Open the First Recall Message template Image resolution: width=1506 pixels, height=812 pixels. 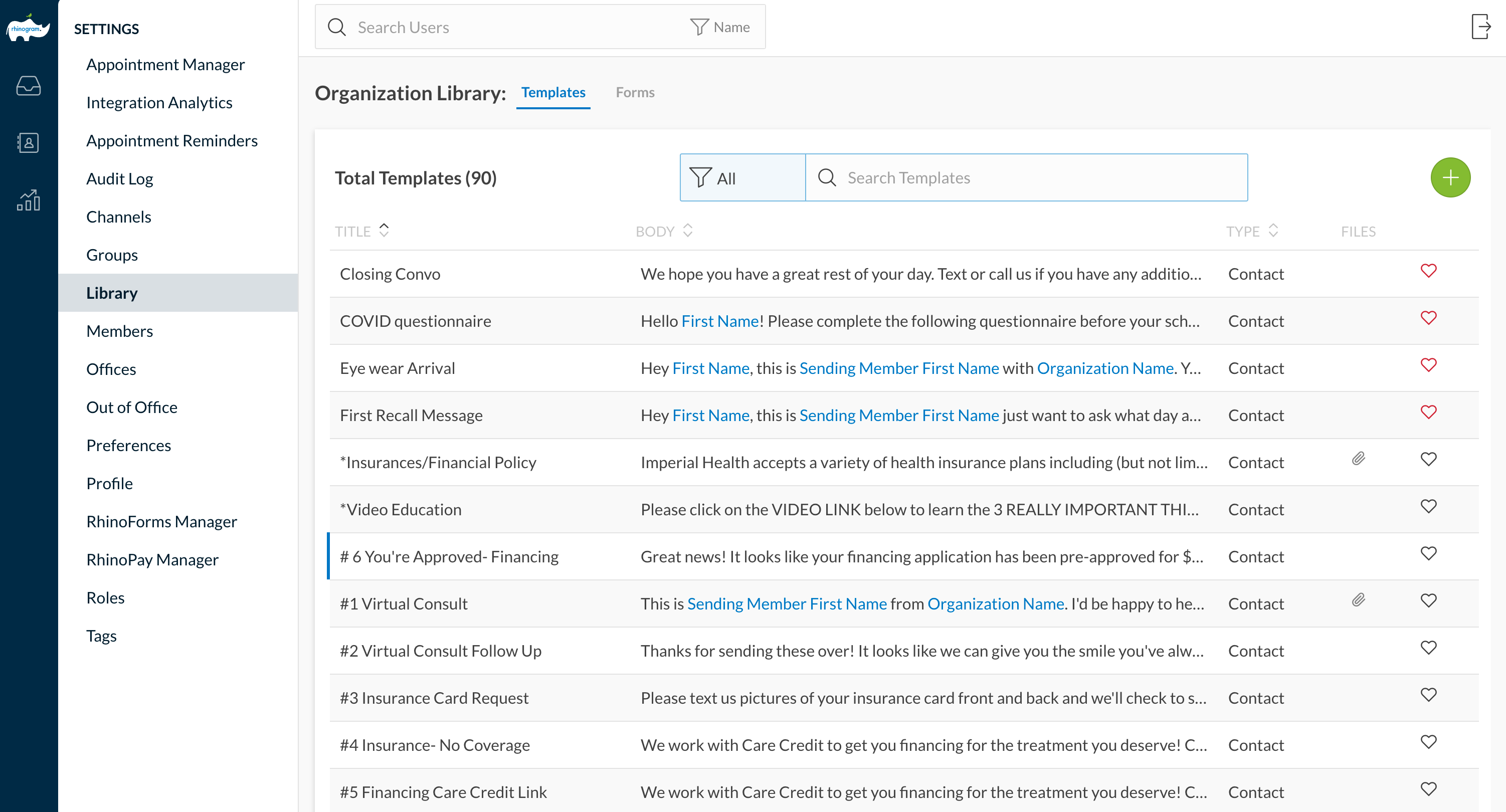pos(411,415)
